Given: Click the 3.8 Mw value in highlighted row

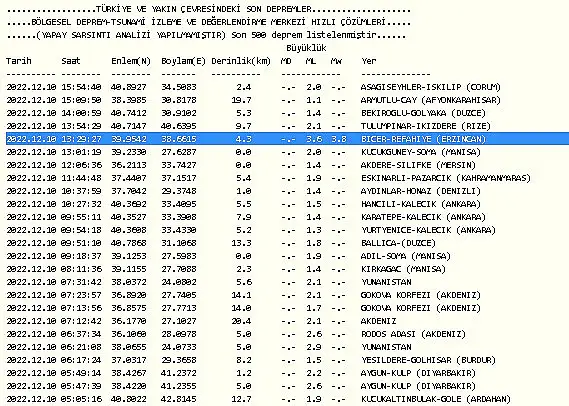Looking at the screenshot, I should [x=339, y=139].
